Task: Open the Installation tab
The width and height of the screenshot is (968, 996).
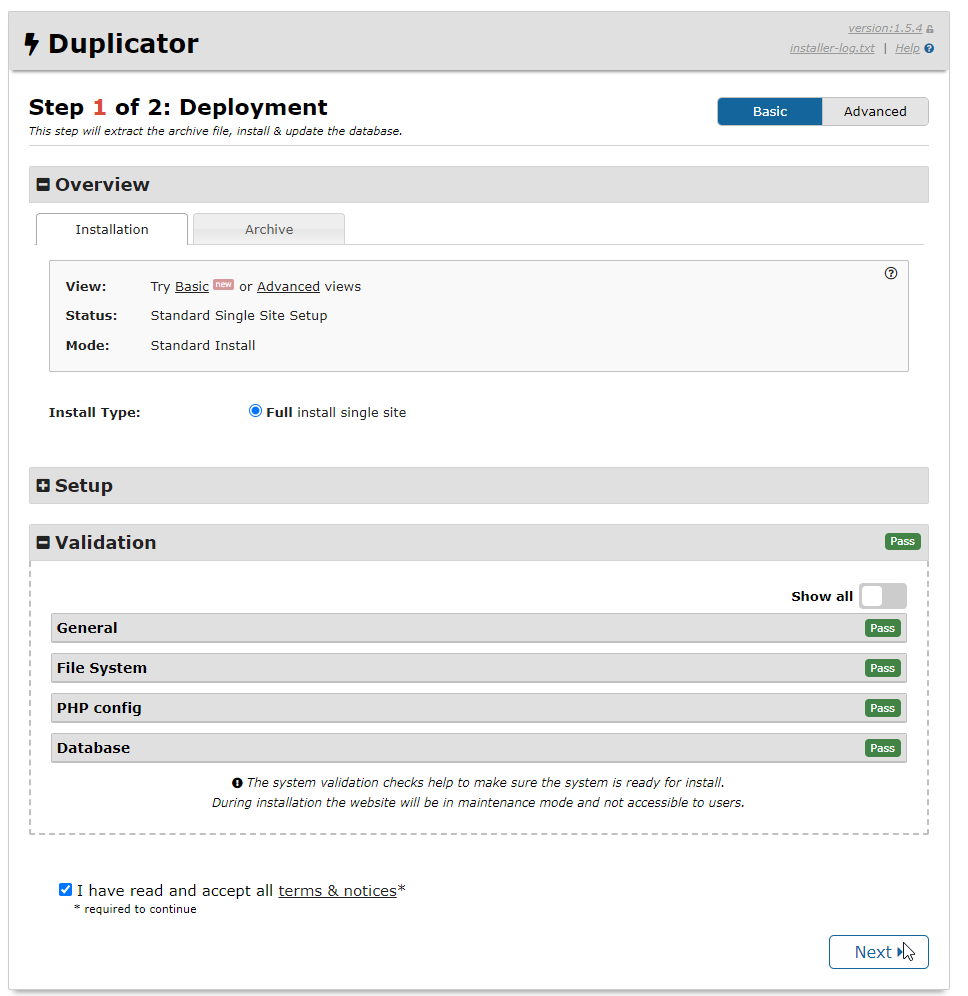Action: coord(112,229)
